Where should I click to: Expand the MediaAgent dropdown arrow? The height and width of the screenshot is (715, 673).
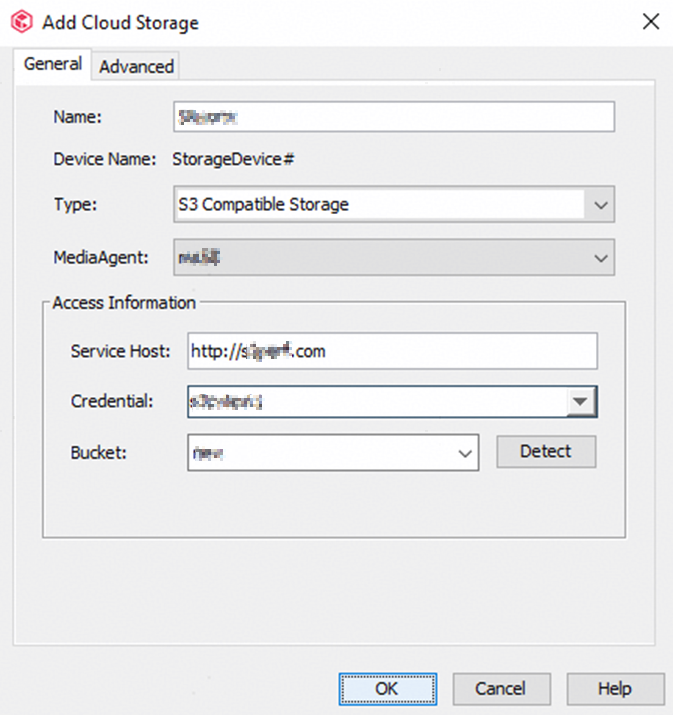click(x=600, y=257)
